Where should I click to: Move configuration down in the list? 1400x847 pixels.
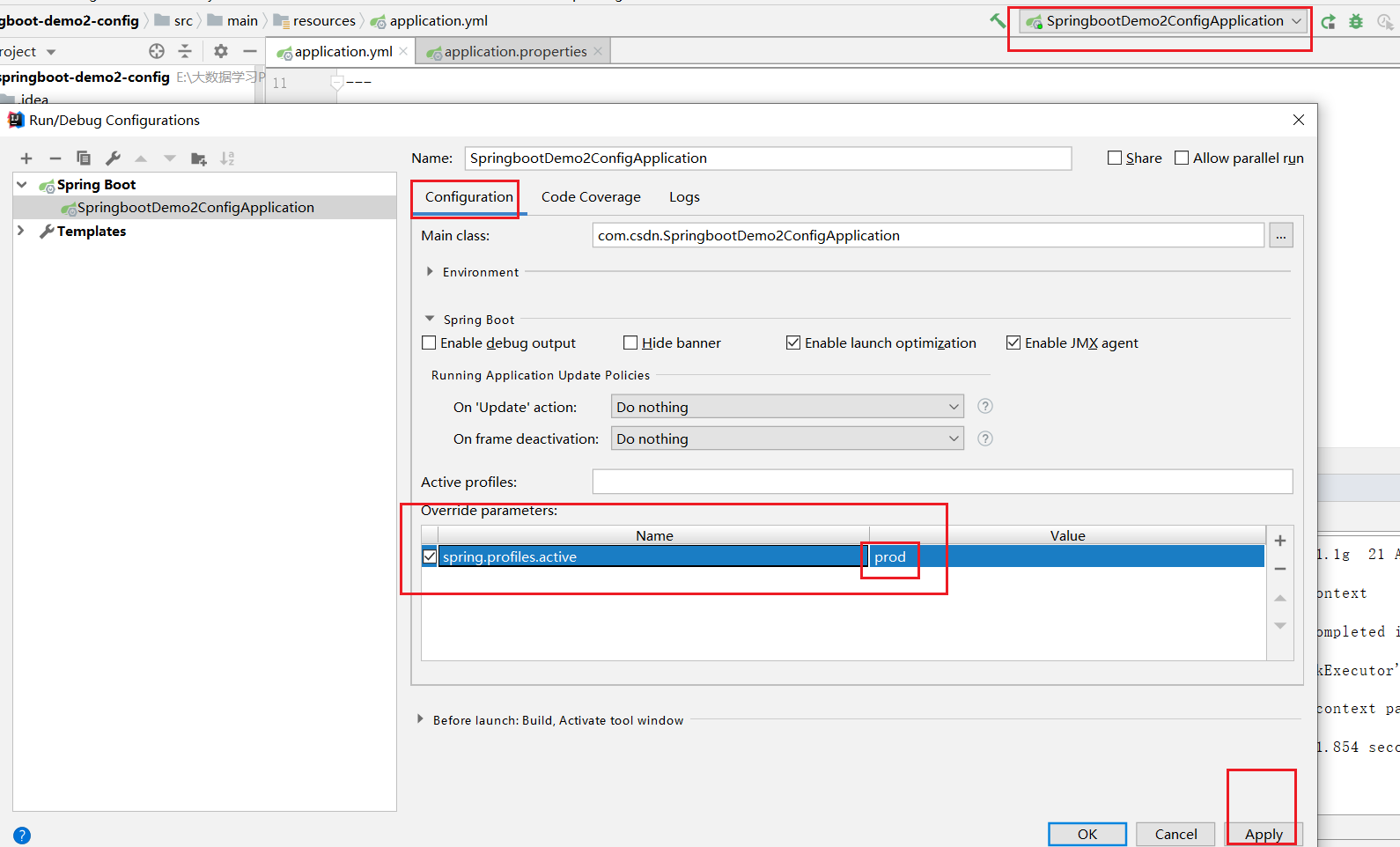[170, 158]
